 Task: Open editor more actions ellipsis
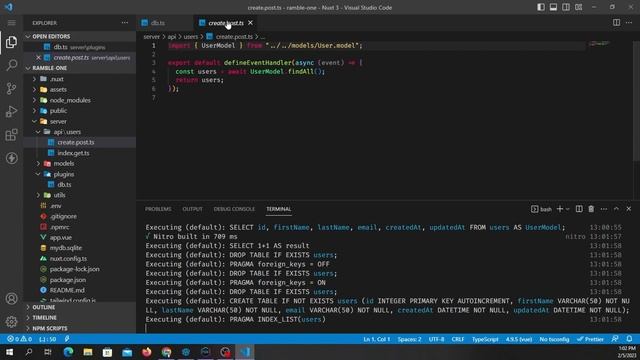[x=629, y=23]
